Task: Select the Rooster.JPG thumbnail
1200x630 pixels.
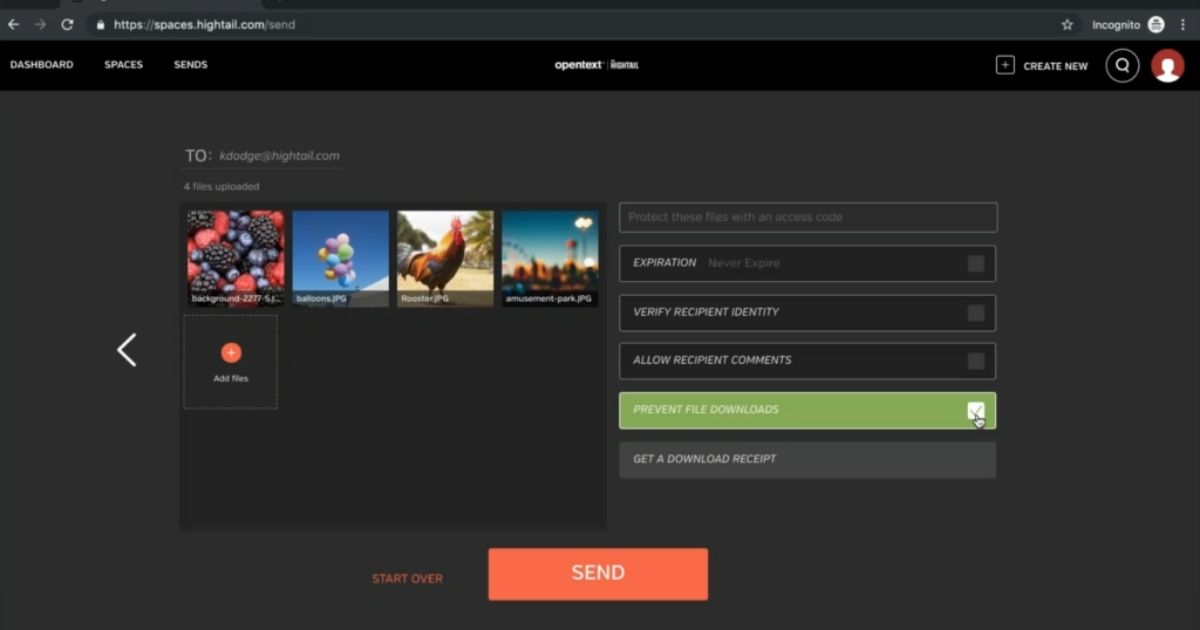Action: tap(445, 258)
